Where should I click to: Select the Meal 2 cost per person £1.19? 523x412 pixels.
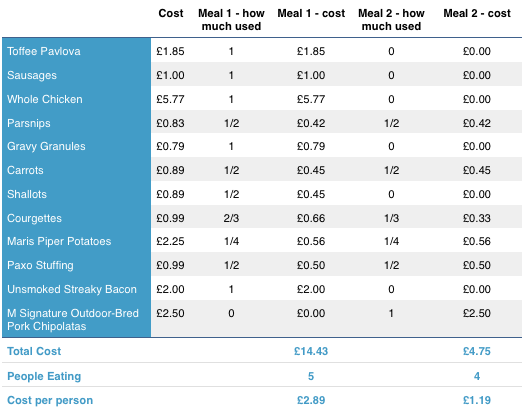(x=477, y=400)
